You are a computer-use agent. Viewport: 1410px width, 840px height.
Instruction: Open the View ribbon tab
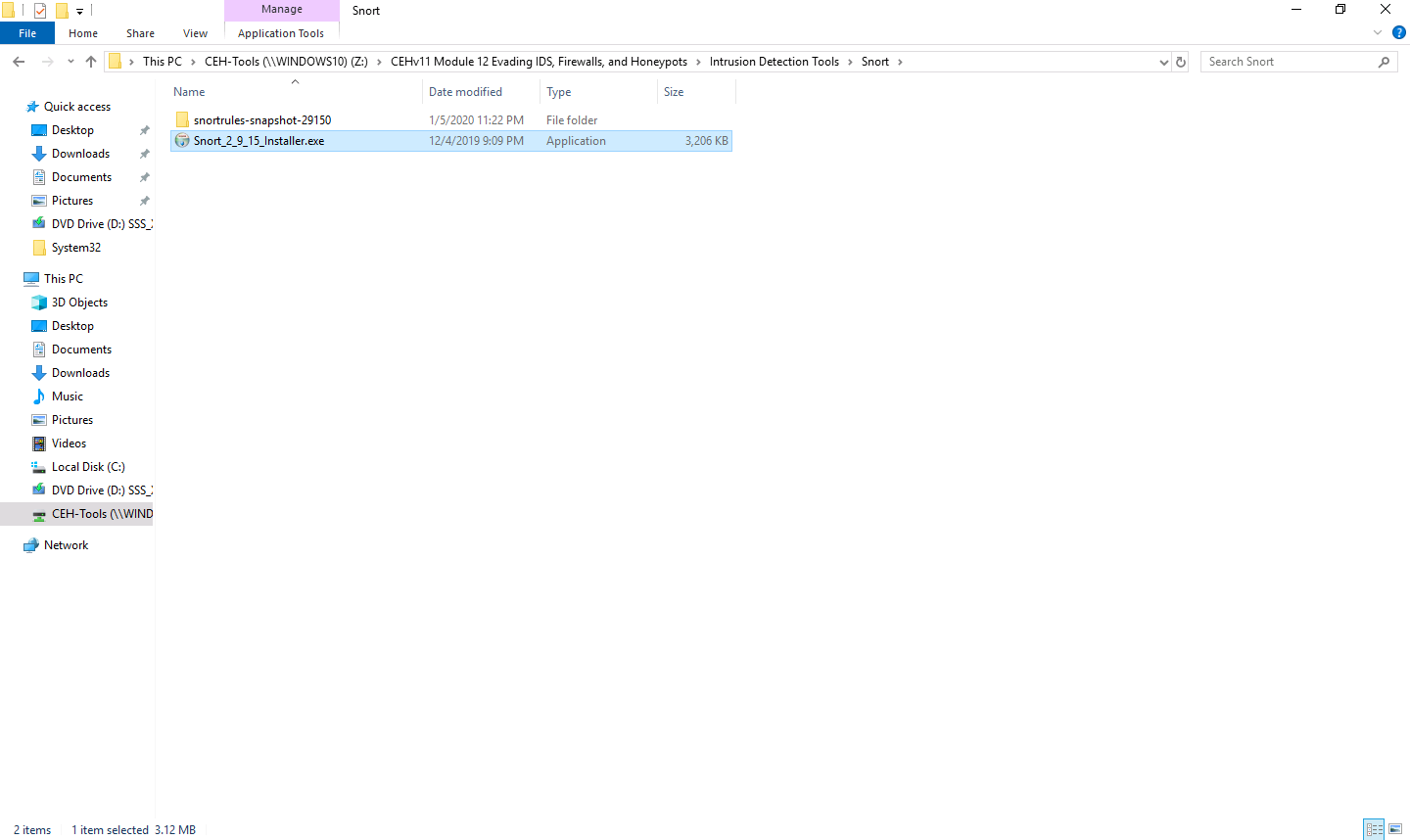[195, 33]
